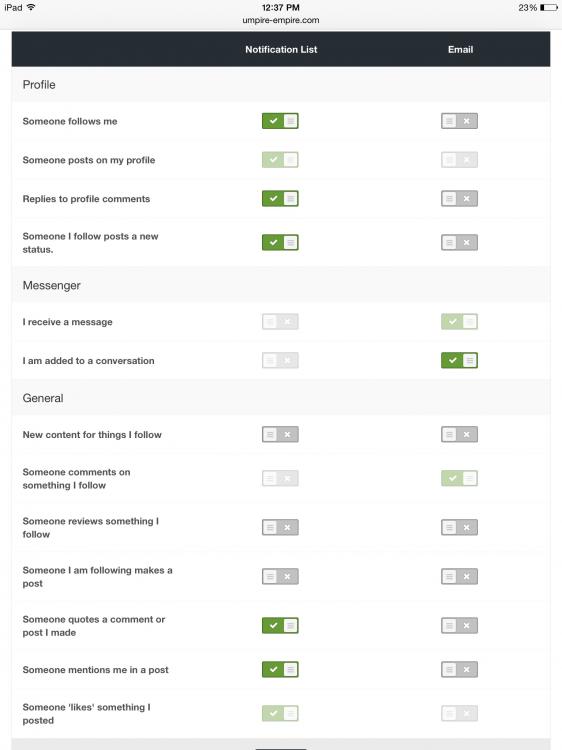Disable notification list for Someone follows me
The image size is (562, 750).
click(280, 121)
